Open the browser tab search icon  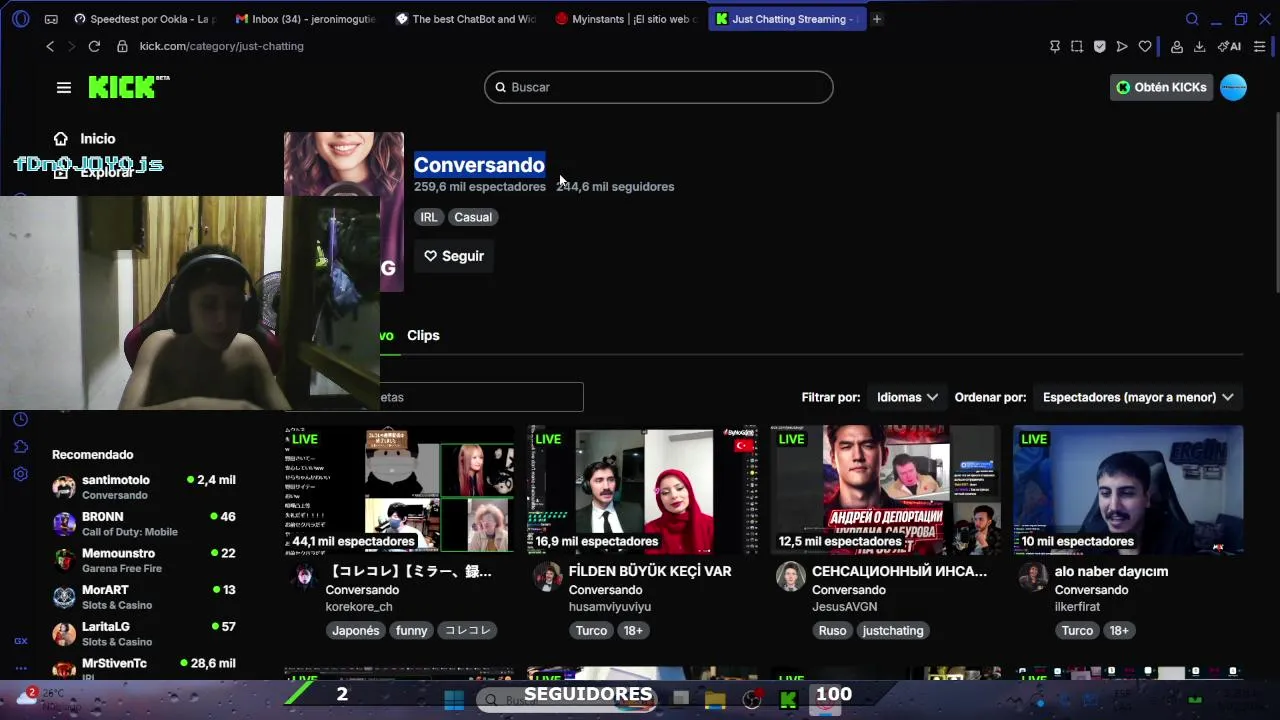click(1192, 19)
